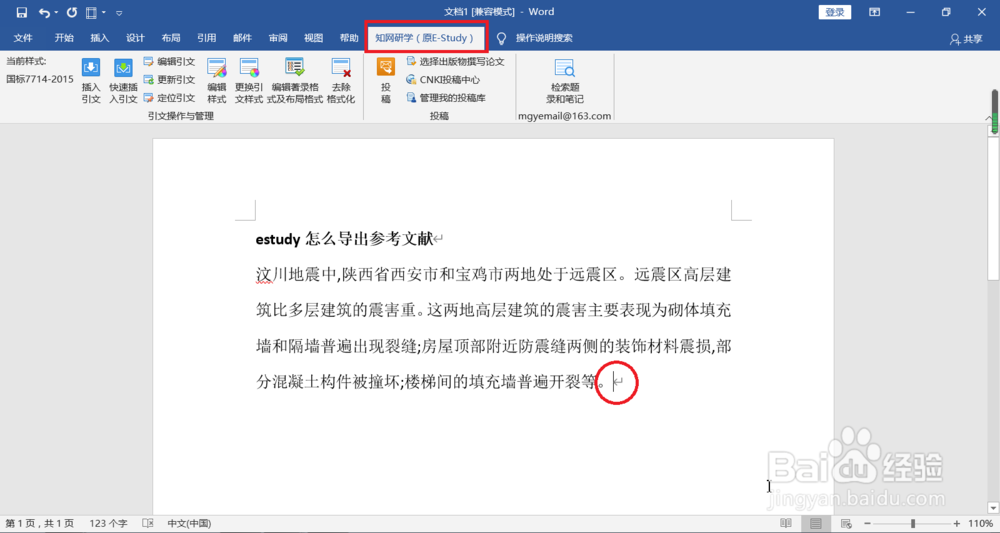Click 更新引文 in the ribbon
The image size is (1000, 533).
[x=169, y=80]
